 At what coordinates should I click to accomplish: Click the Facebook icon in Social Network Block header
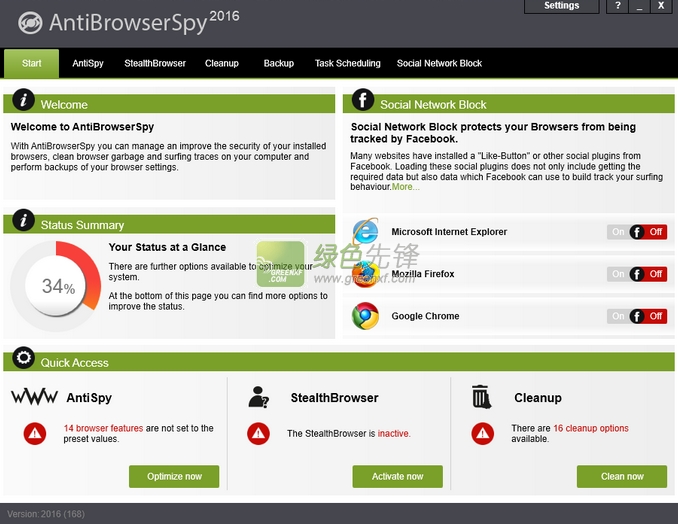(363, 100)
